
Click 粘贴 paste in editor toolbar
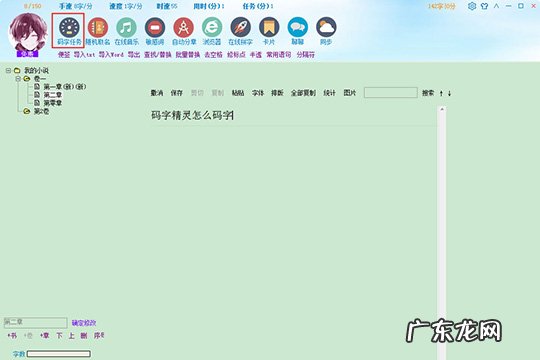238,93
